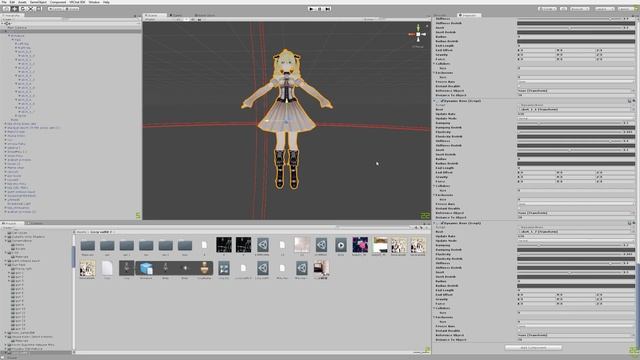Toggle the Local/Global handle rotation button
Image resolution: width=640 pixels, height=360 pixels.
[x=72, y=9]
